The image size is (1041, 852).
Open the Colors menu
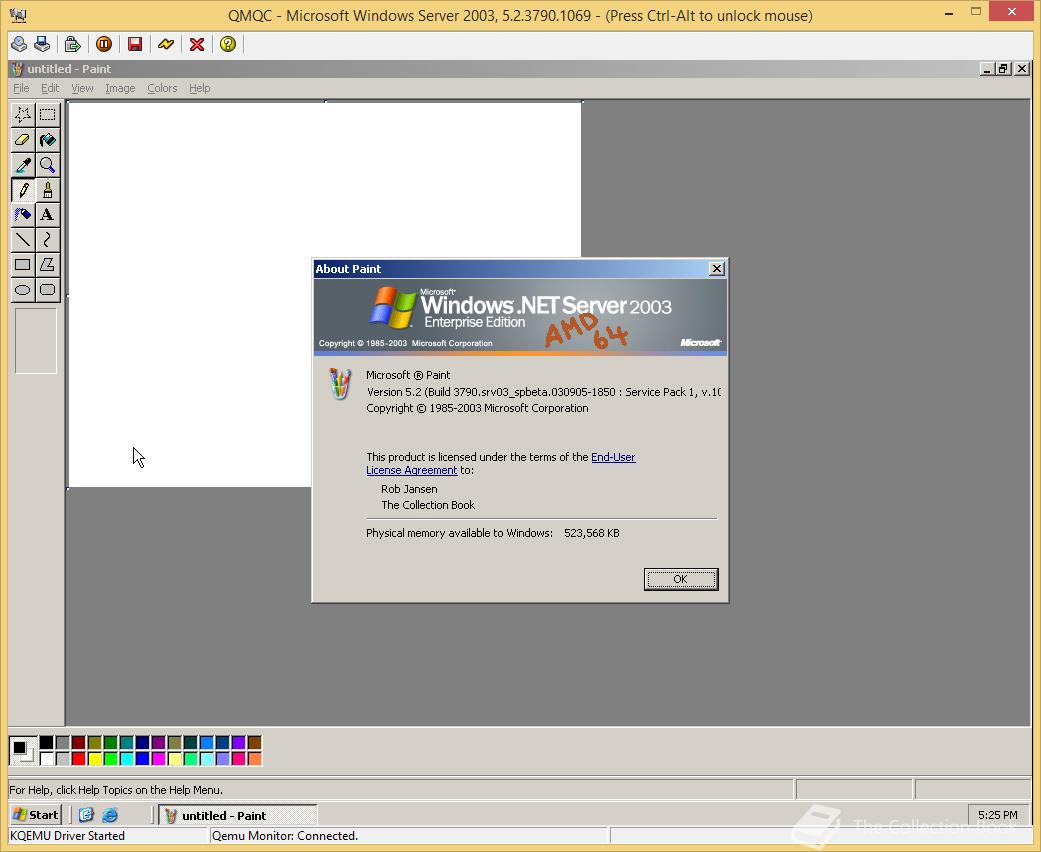pyautogui.click(x=162, y=88)
